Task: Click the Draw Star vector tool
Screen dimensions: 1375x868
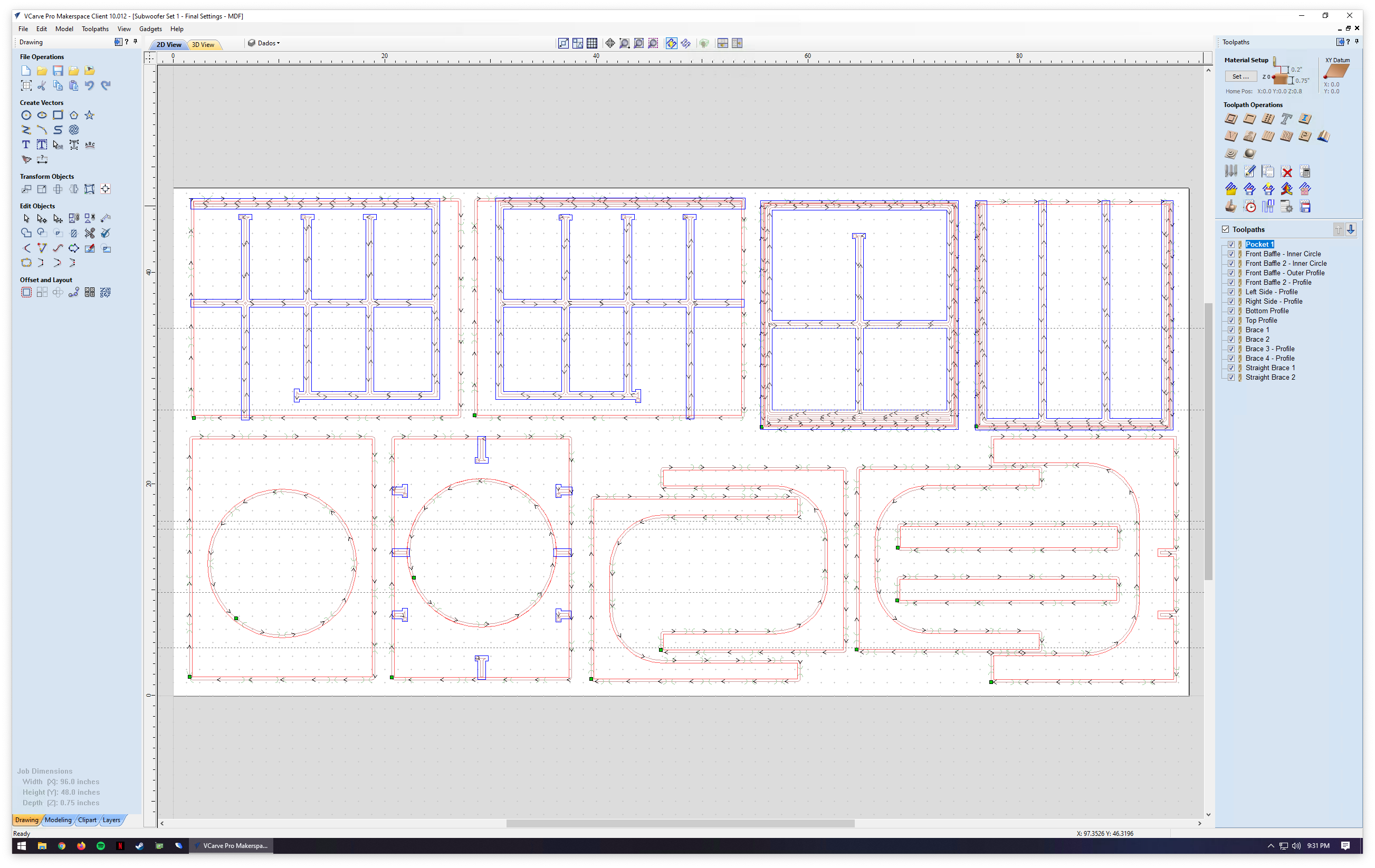Action: pos(90,115)
